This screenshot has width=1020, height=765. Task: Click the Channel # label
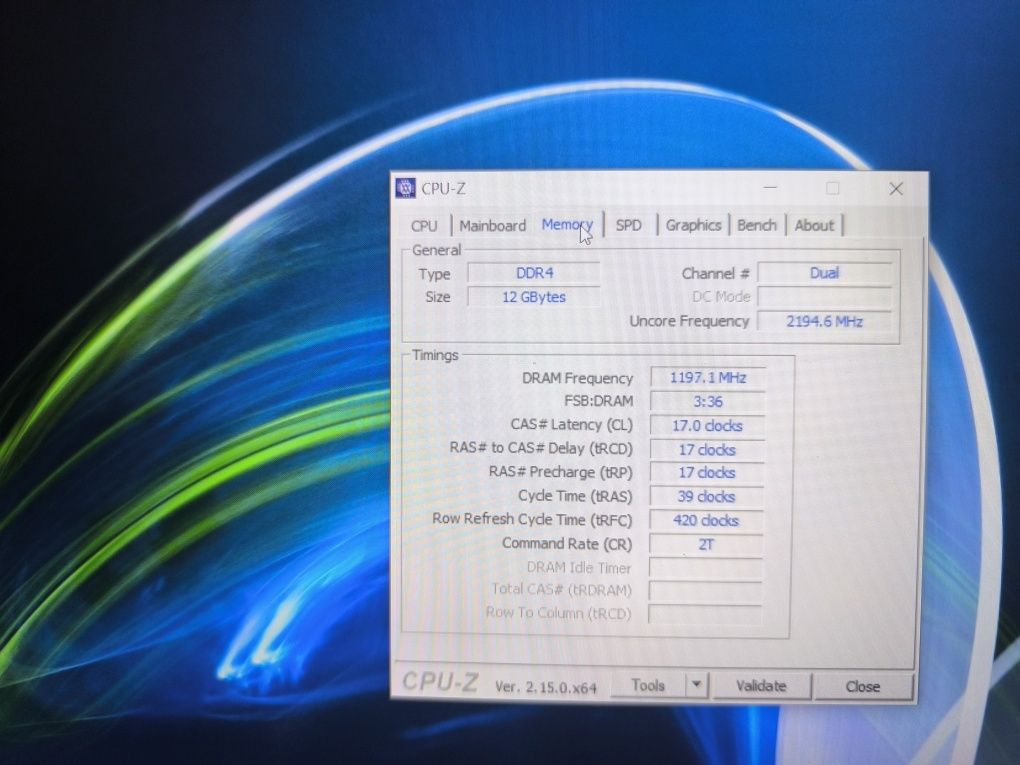tap(716, 274)
